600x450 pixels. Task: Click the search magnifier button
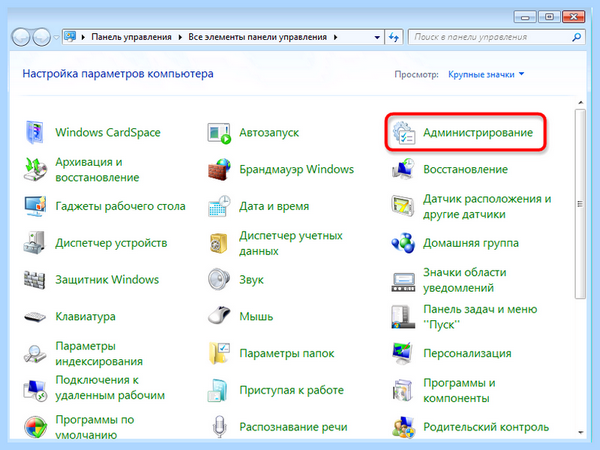point(576,37)
